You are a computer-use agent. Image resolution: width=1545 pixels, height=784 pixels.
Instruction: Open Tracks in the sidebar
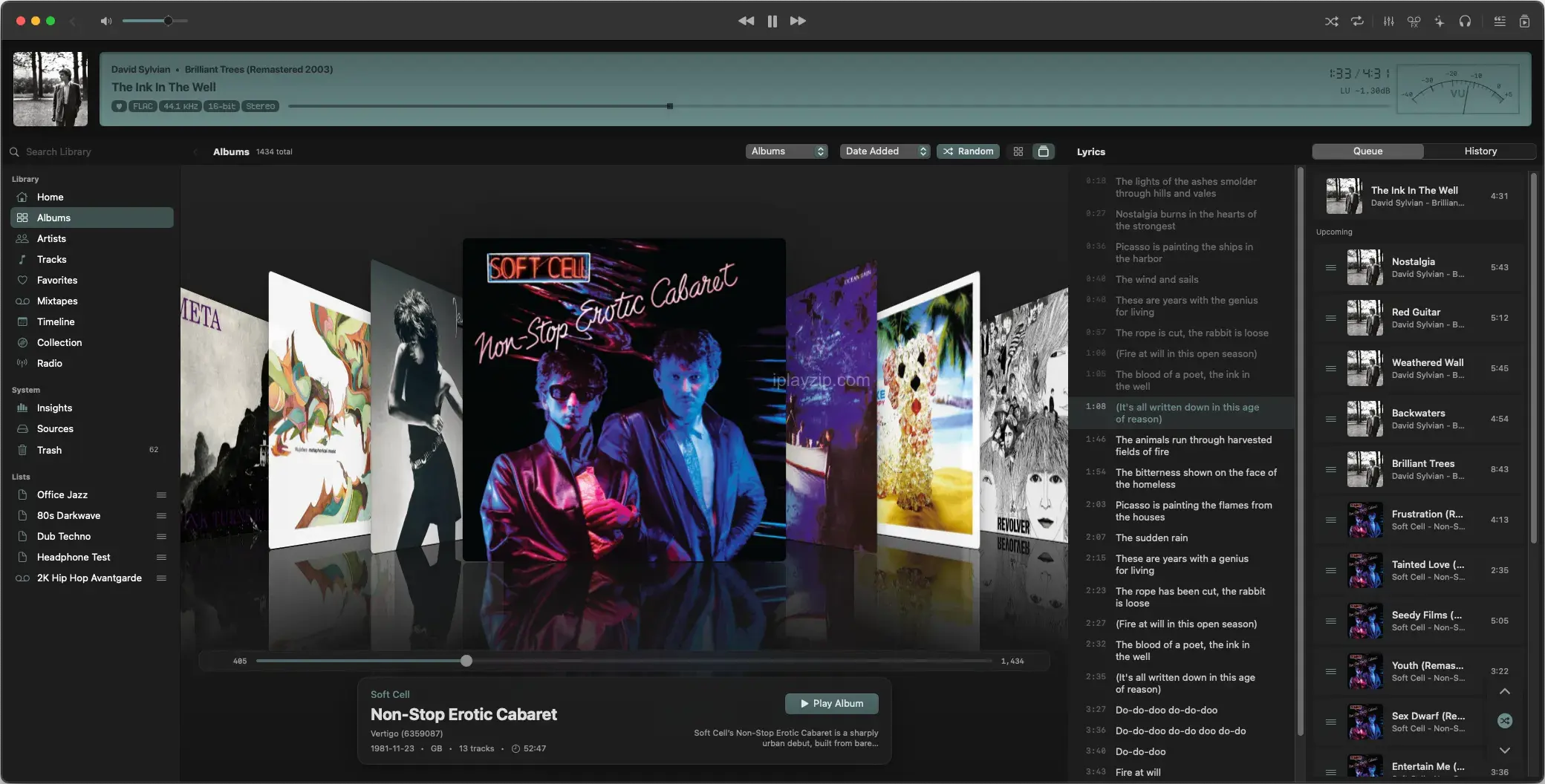tap(92, 259)
